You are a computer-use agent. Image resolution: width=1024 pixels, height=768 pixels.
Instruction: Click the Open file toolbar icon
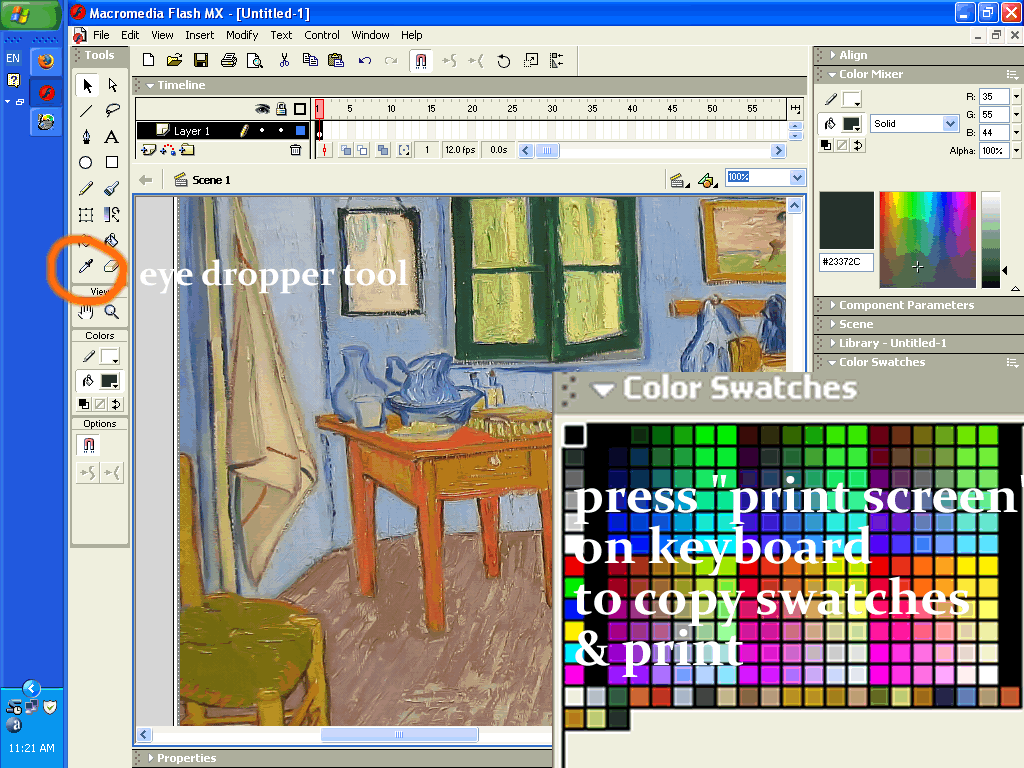[174, 61]
